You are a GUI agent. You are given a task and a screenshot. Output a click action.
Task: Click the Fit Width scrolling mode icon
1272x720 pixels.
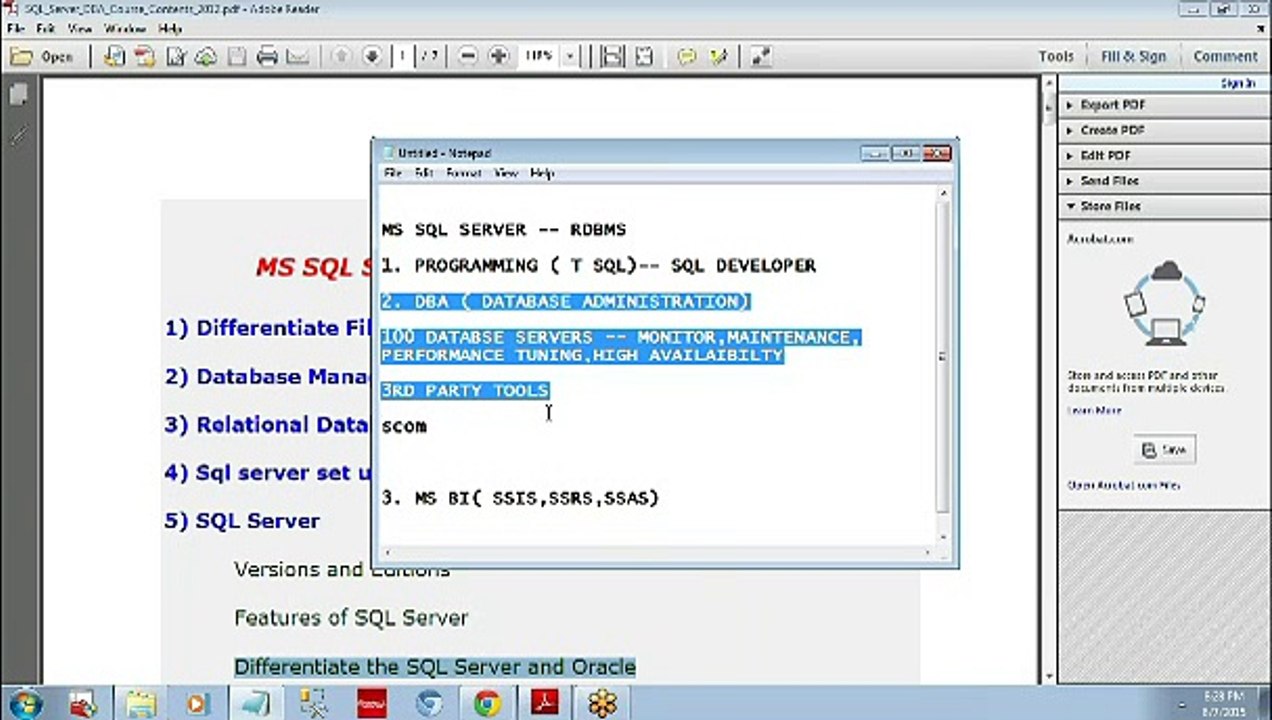pyautogui.click(x=613, y=57)
